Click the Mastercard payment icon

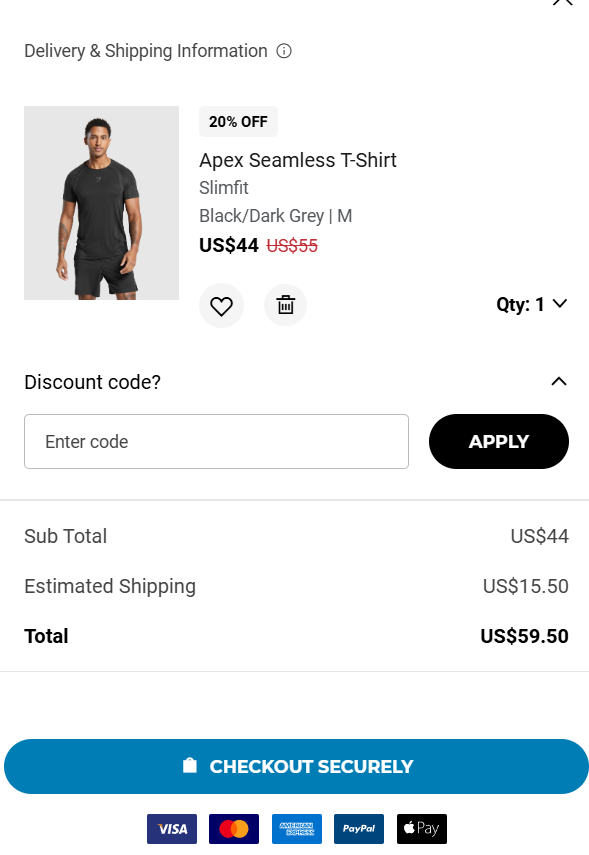(x=234, y=829)
